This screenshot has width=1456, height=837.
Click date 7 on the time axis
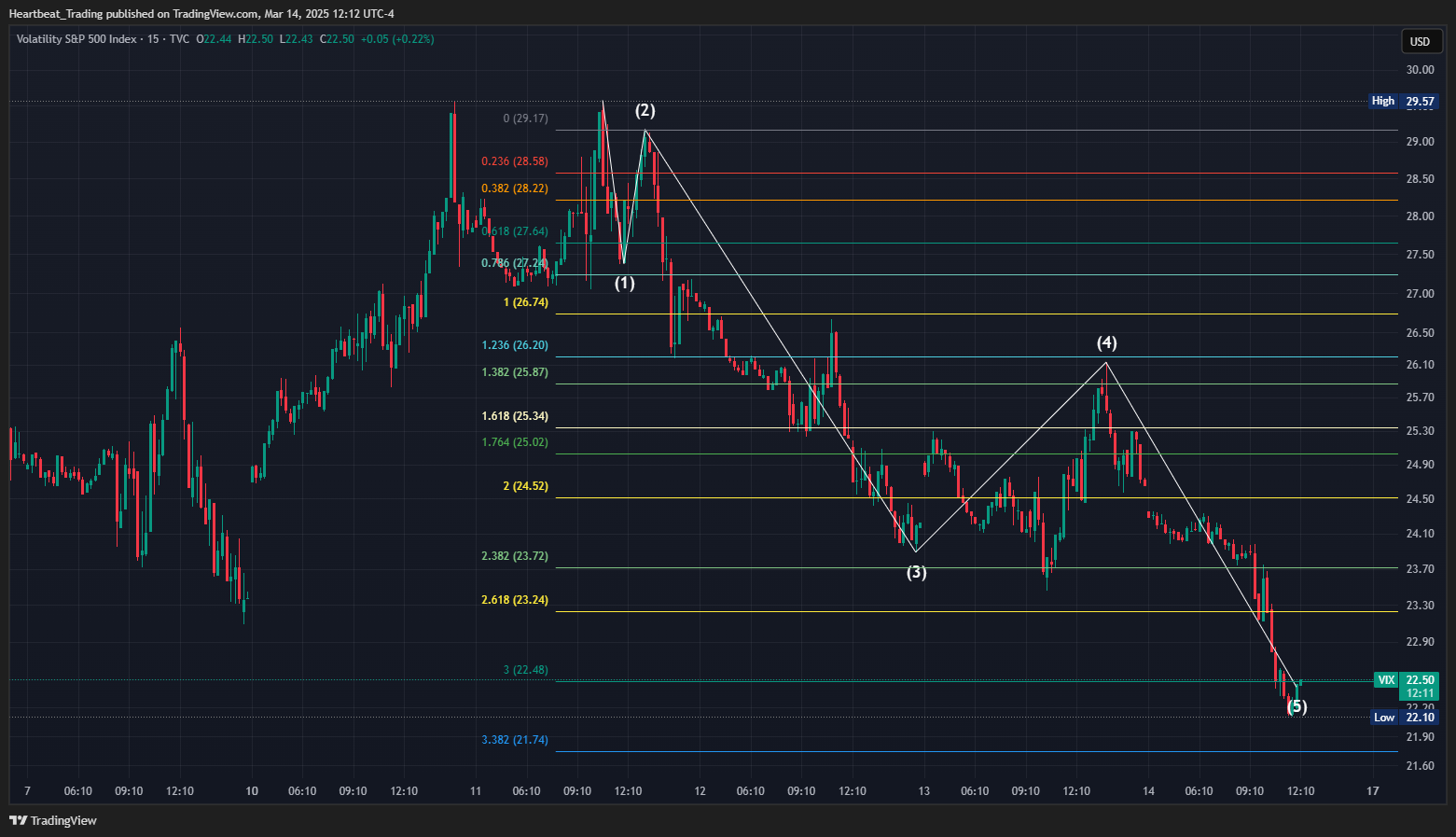(27, 791)
